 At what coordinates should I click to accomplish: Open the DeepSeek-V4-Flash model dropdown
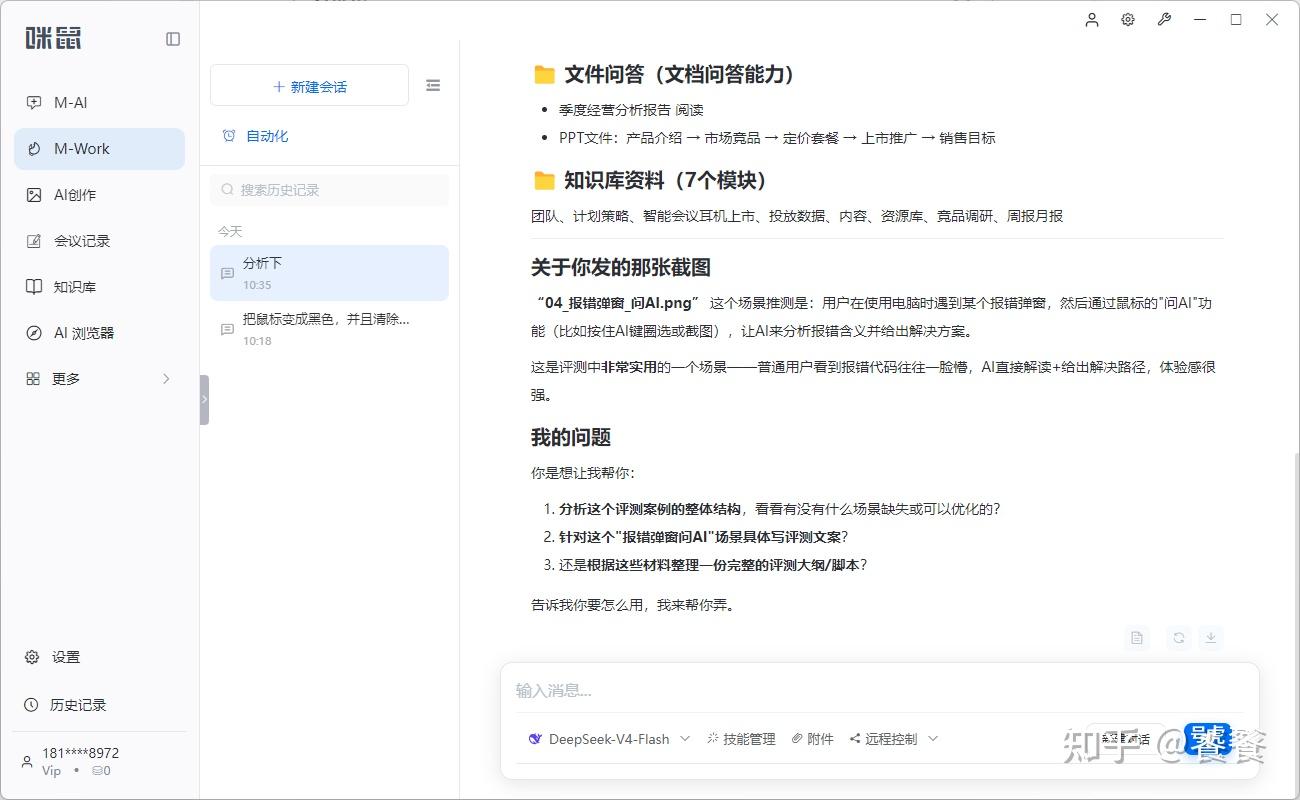[x=609, y=739]
